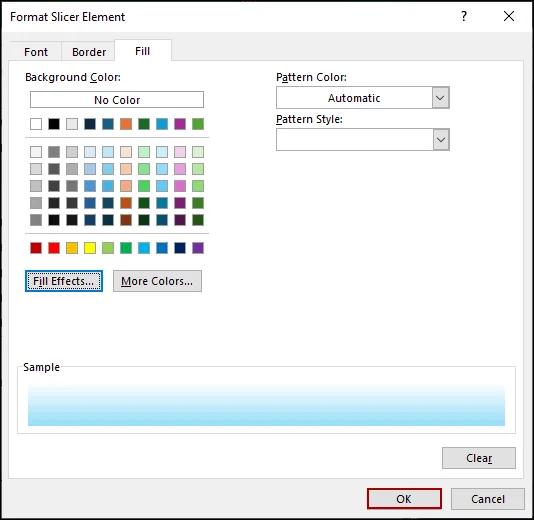Viewport: 534px width, 520px height.
Task: Choose light blue in the standard colors row
Action: [144, 248]
